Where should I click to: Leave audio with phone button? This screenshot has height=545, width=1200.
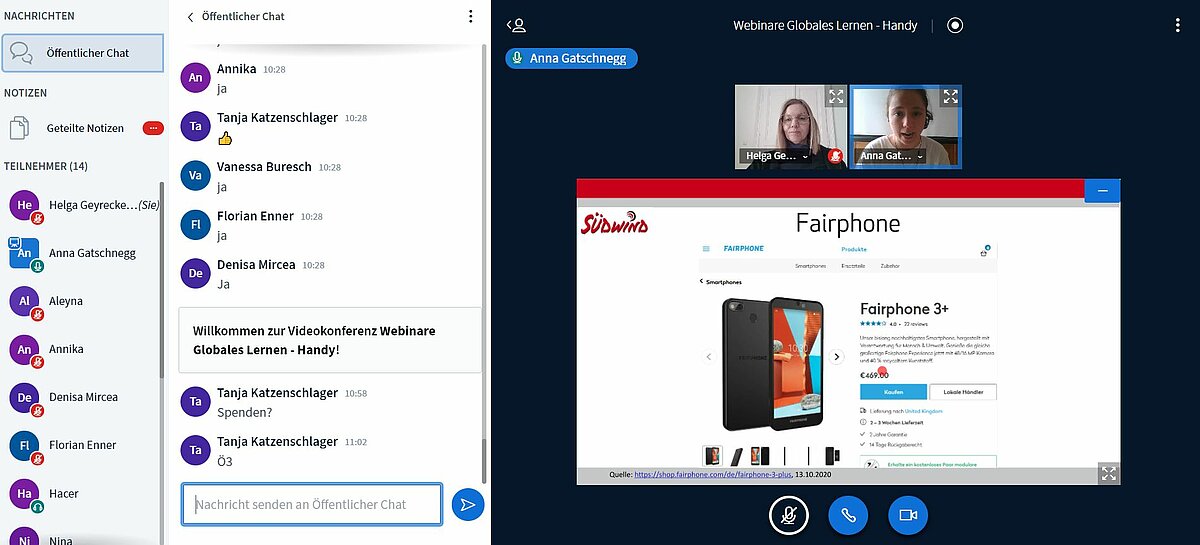848,515
